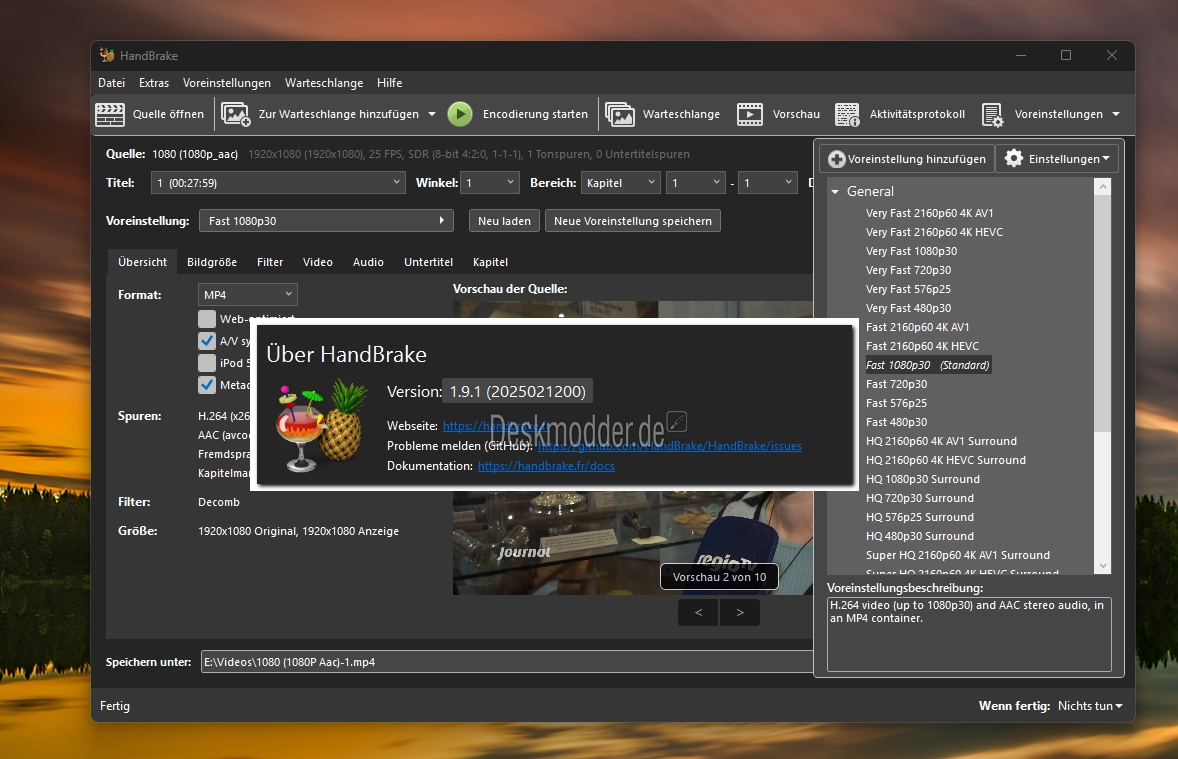
Task: Select Very Fast 1080p30 preset
Action: point(911,251)
